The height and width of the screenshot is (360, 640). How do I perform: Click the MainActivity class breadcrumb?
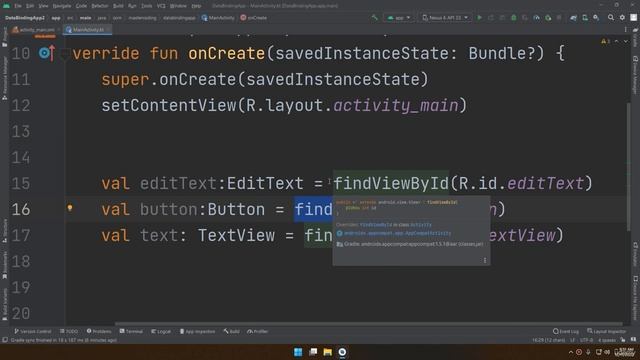pos(218,18)
